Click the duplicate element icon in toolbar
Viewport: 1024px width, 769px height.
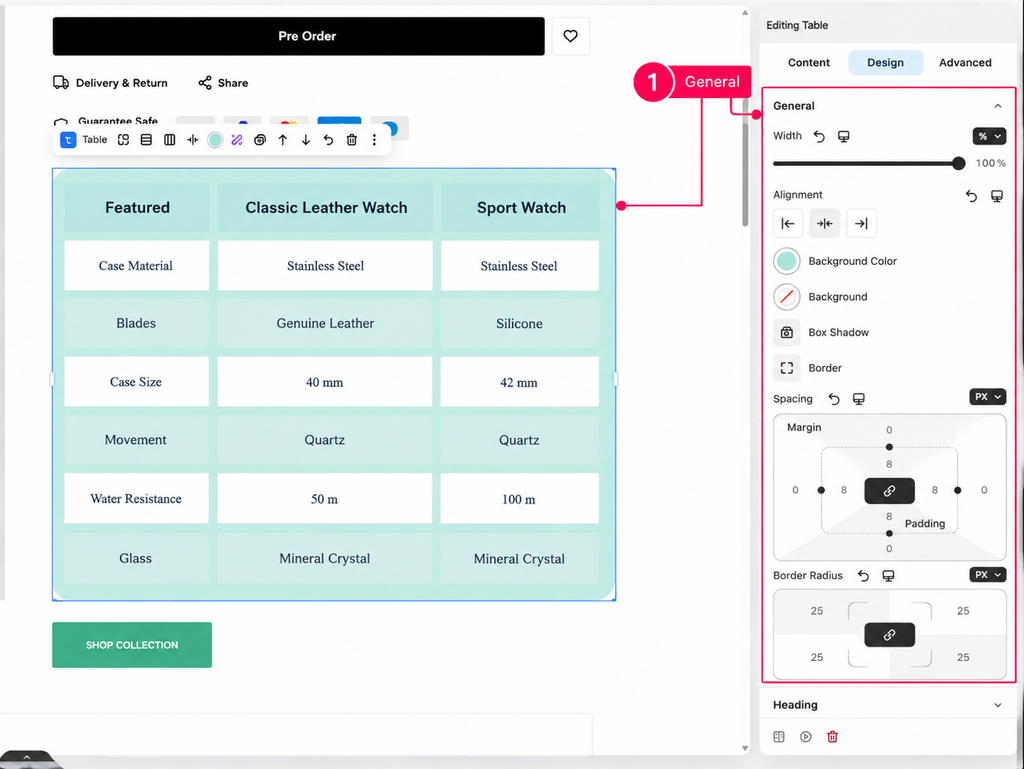pyautogui.click(x=260, y=140)
